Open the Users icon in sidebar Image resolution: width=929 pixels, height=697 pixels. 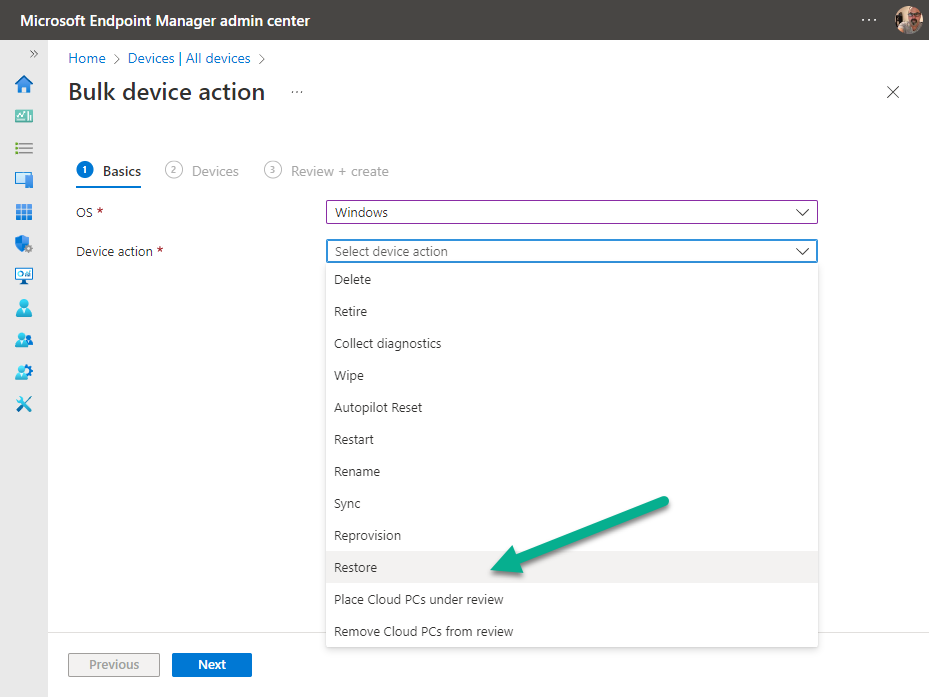pyautogui.click(x=24, y=308)
